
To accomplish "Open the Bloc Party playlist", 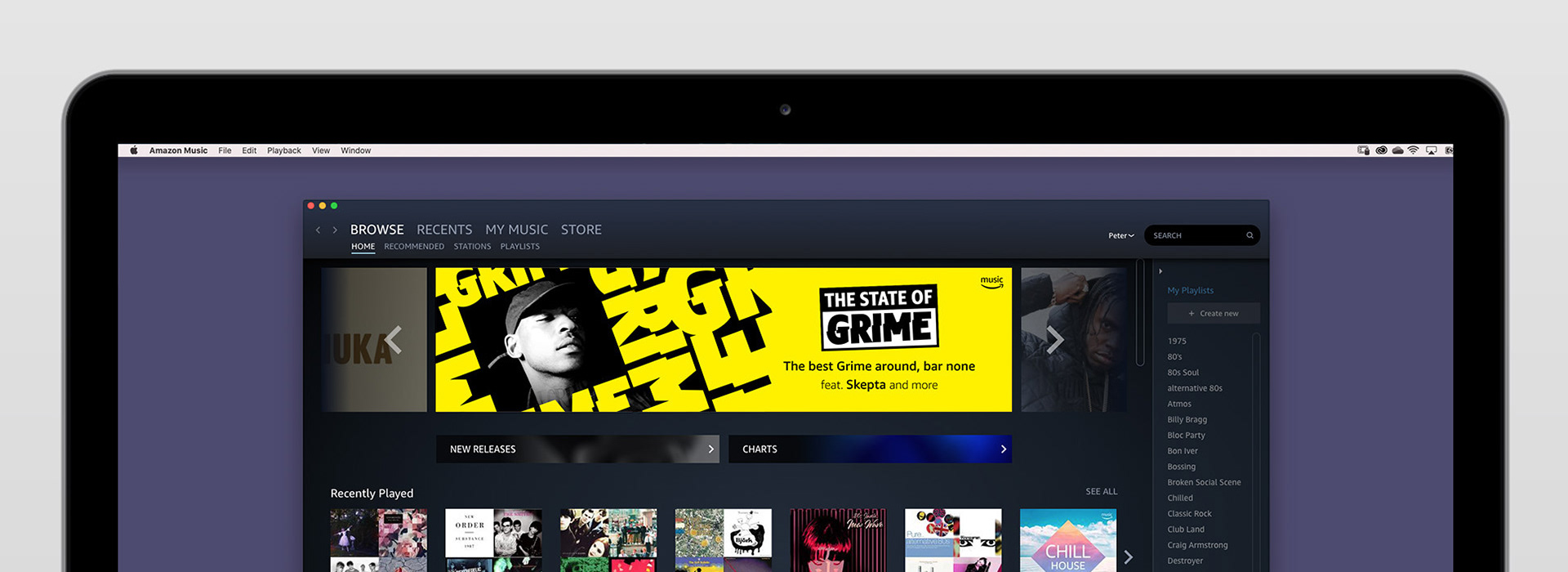I will tap(1186, 435).
